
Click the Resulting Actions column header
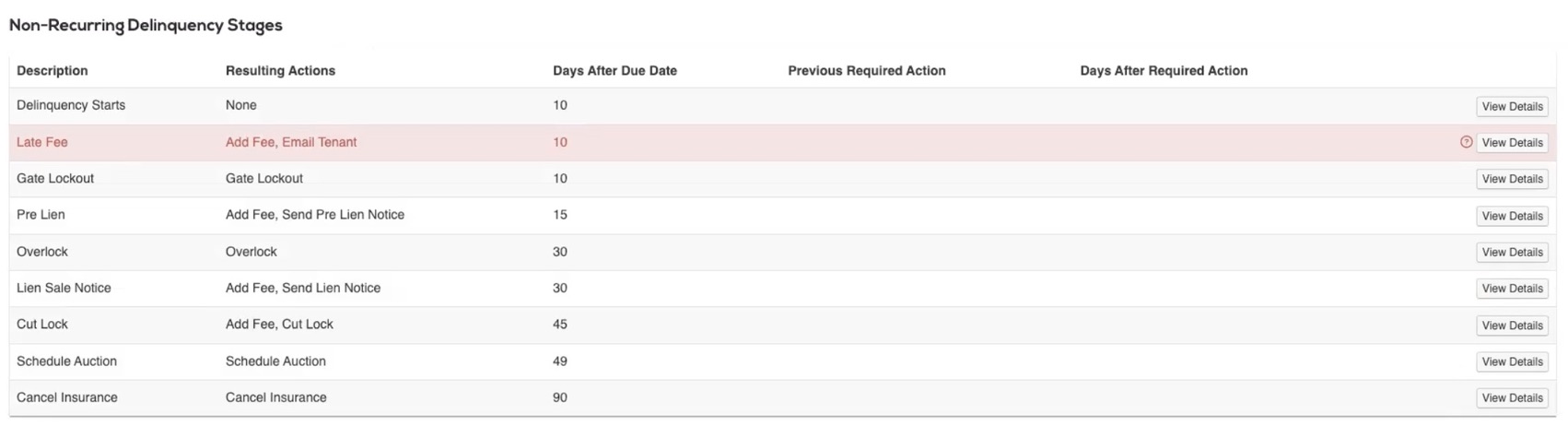(280, 71)
